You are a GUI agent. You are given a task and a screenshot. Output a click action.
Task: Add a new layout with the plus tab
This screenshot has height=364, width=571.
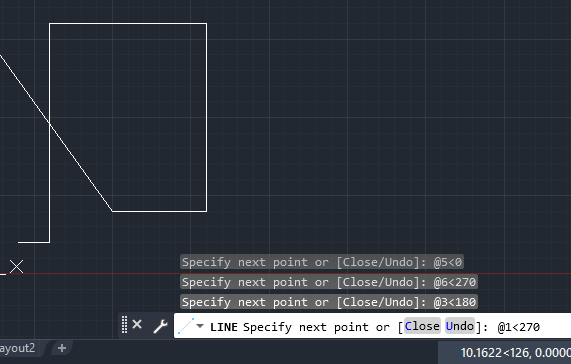(x=62, y=348)
